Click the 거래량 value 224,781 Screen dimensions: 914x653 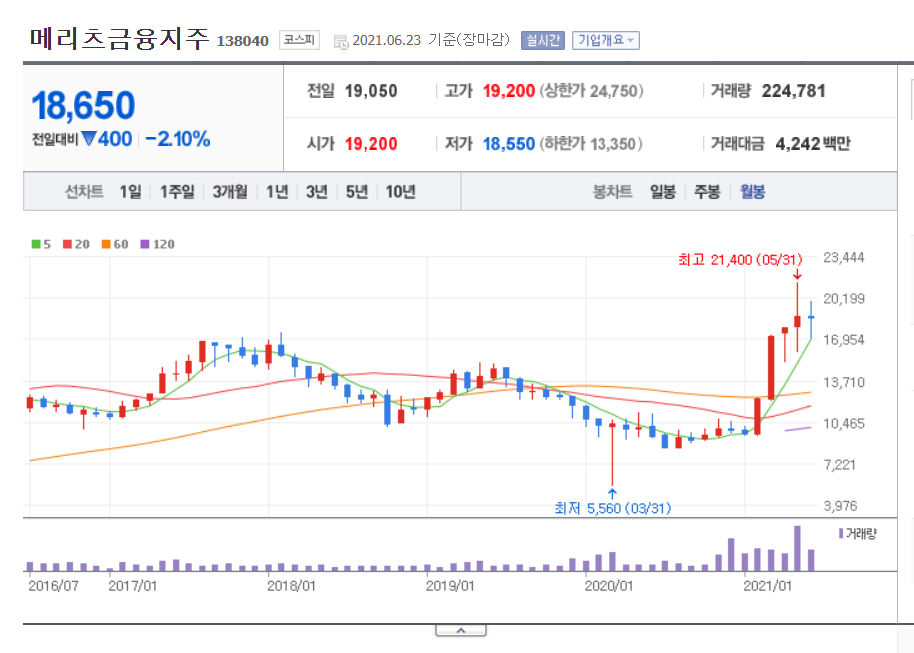(x=794, y=91)
